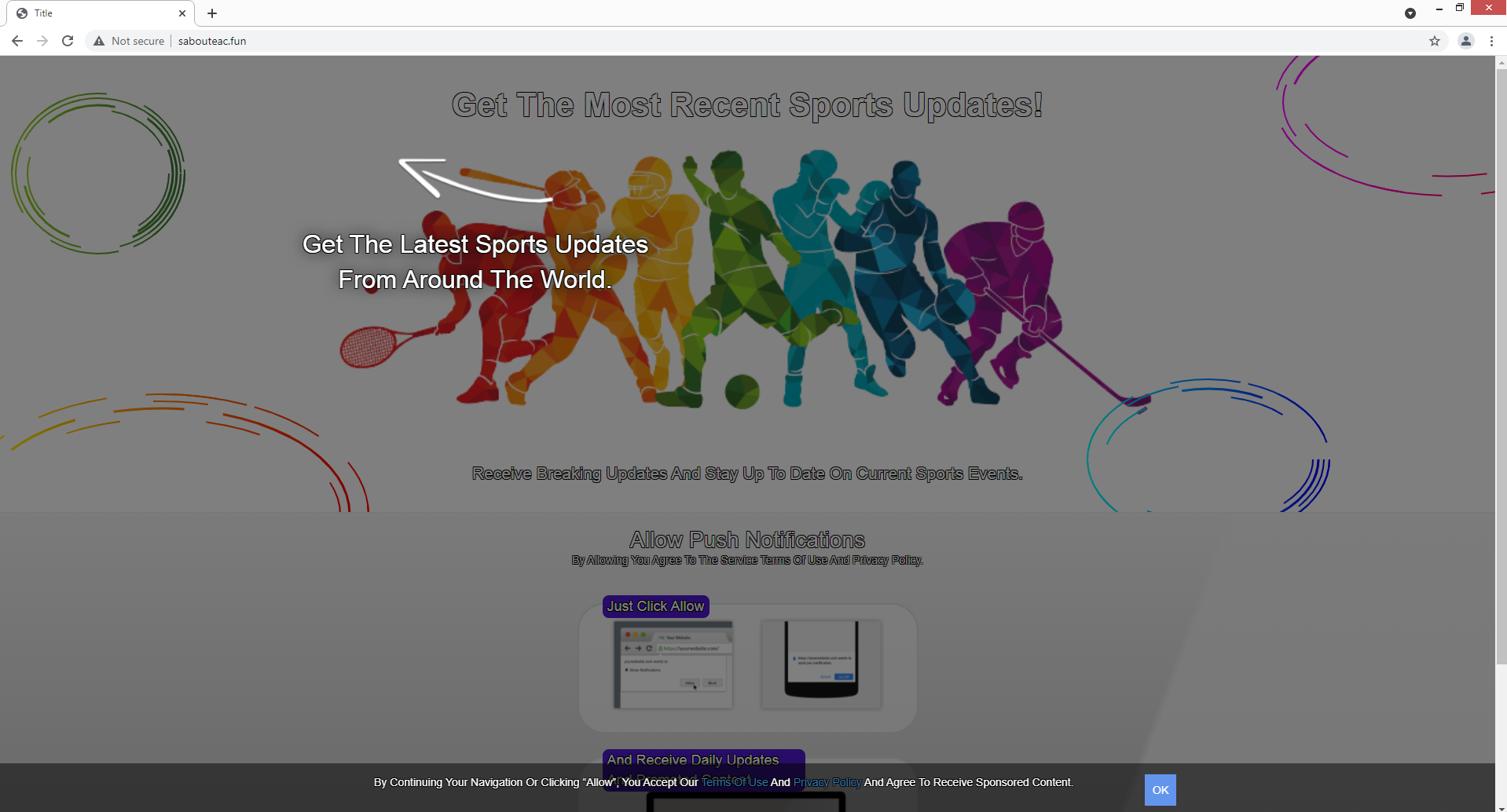Close the Title tab

point(182,13)
